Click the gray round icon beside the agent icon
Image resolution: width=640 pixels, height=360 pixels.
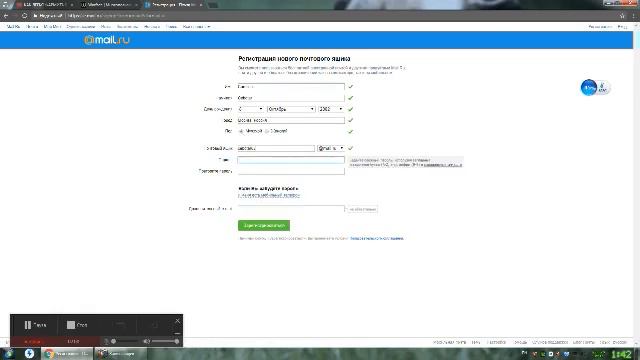coord(603,88)
